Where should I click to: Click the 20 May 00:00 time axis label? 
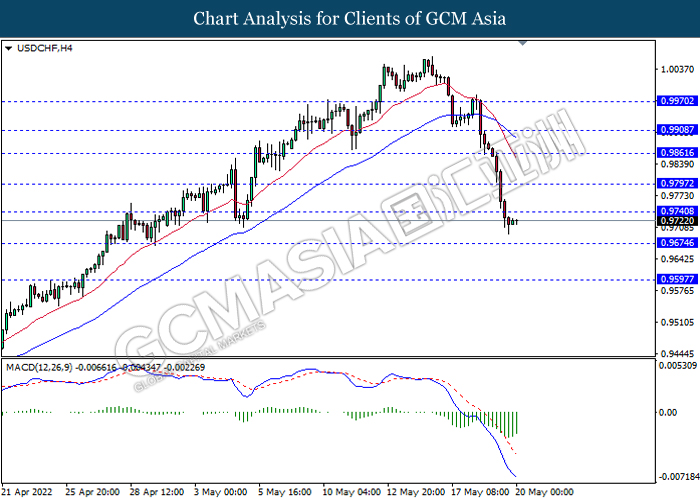pyautogui.click(x=545, y=492)
